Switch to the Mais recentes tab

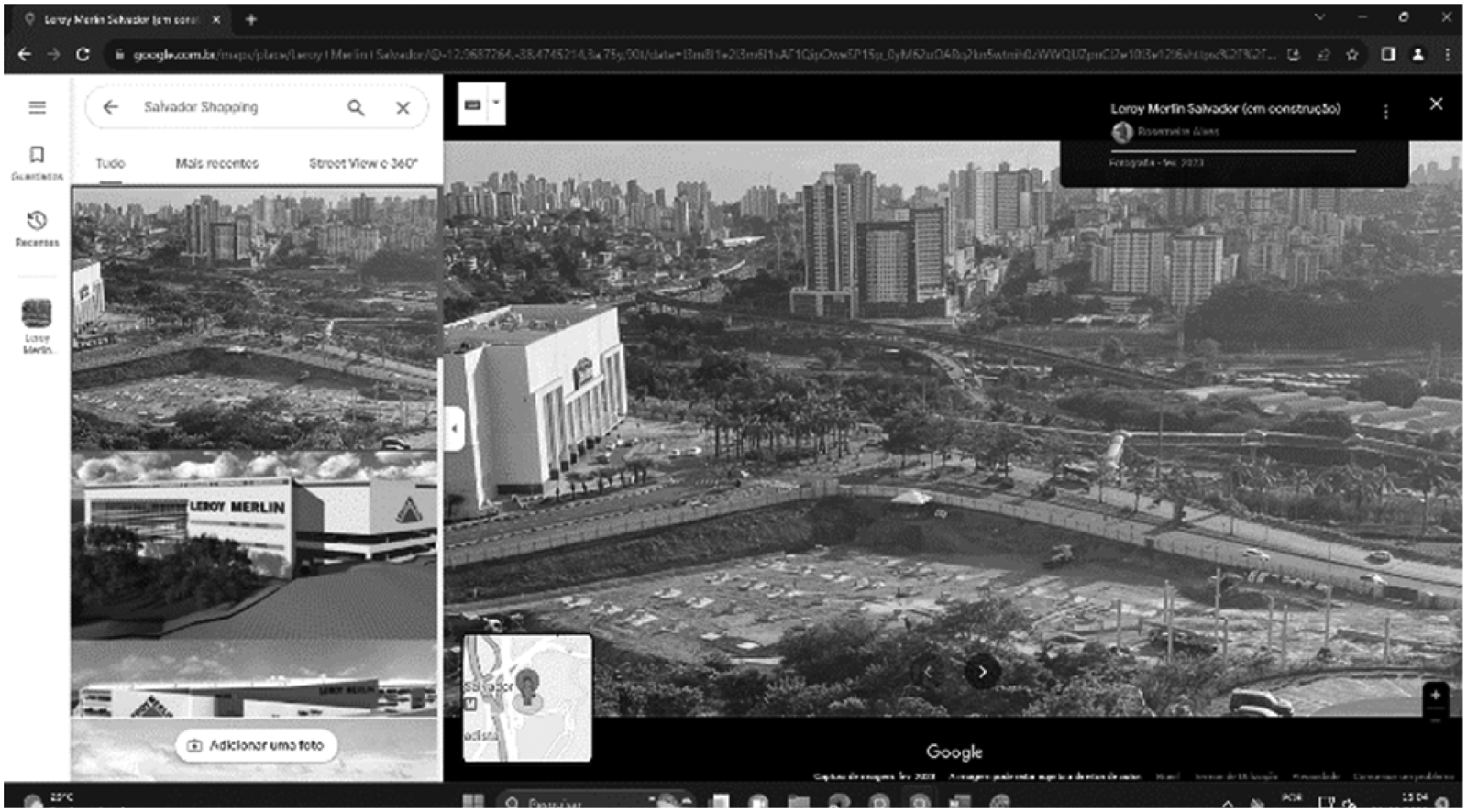(x=217, y=163)
